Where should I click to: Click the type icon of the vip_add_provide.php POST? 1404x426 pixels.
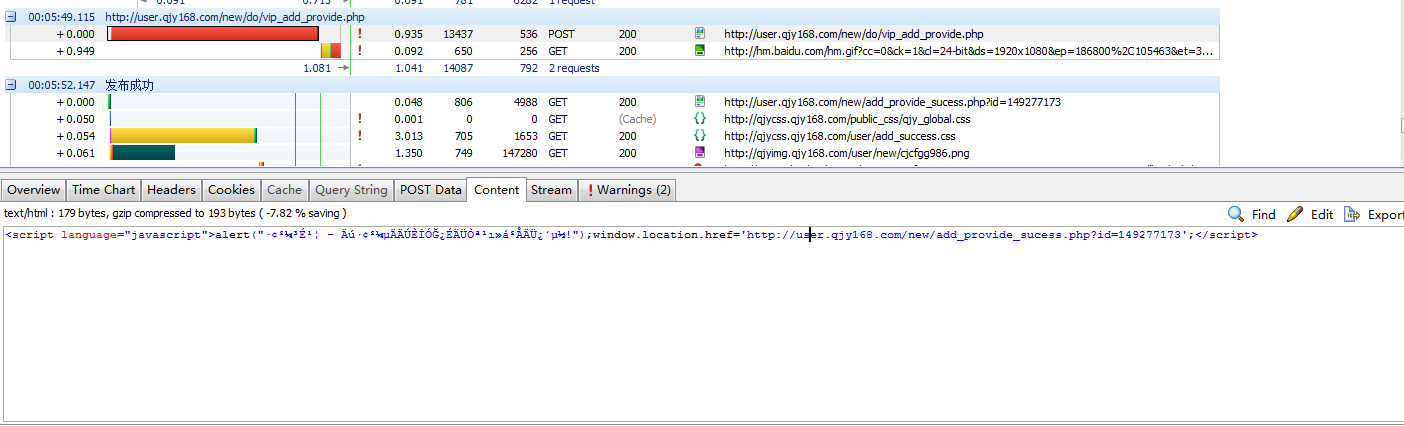[700, 34]
